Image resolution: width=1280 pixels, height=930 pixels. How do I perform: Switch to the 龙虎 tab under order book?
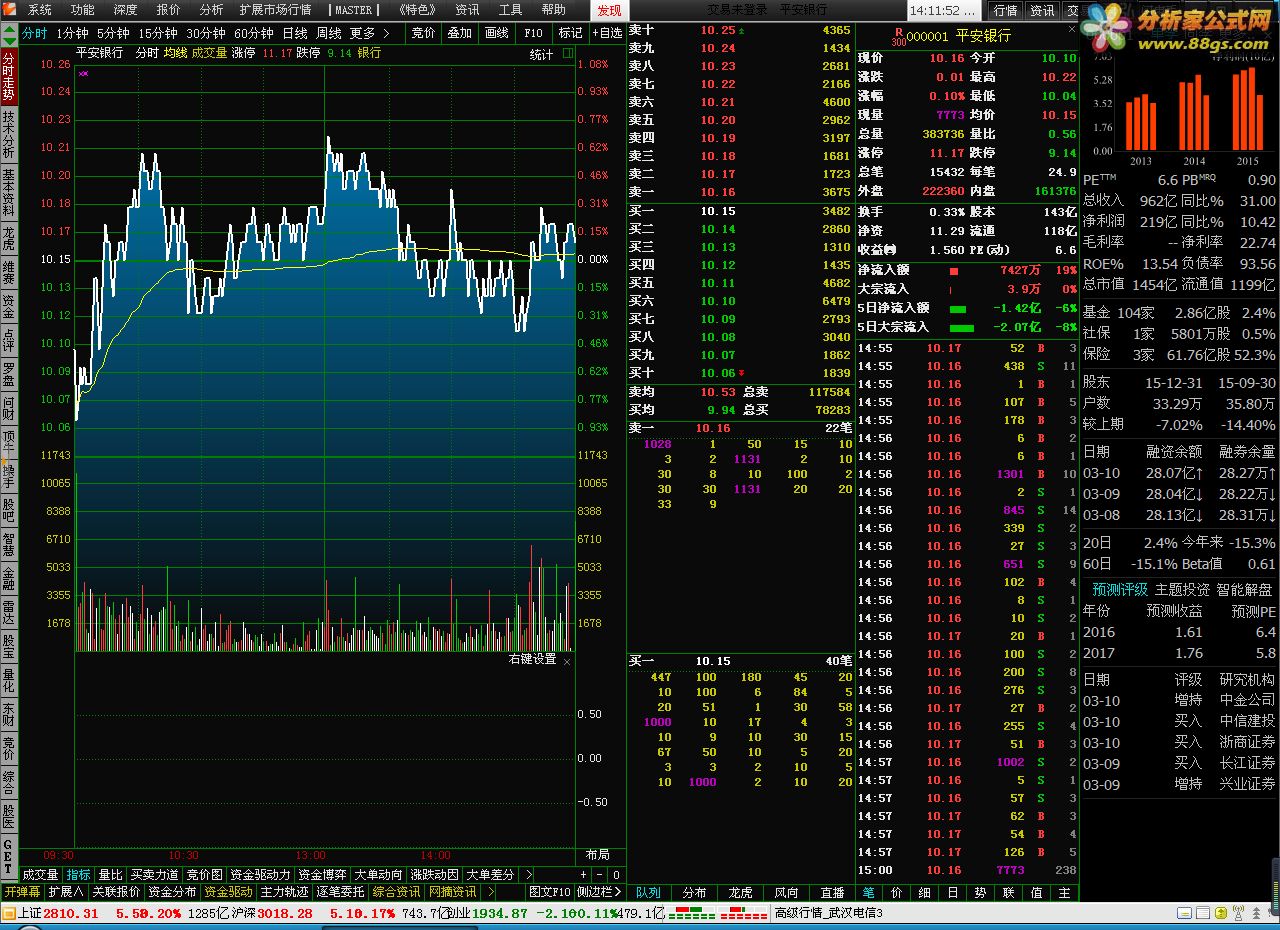point(740,892)
